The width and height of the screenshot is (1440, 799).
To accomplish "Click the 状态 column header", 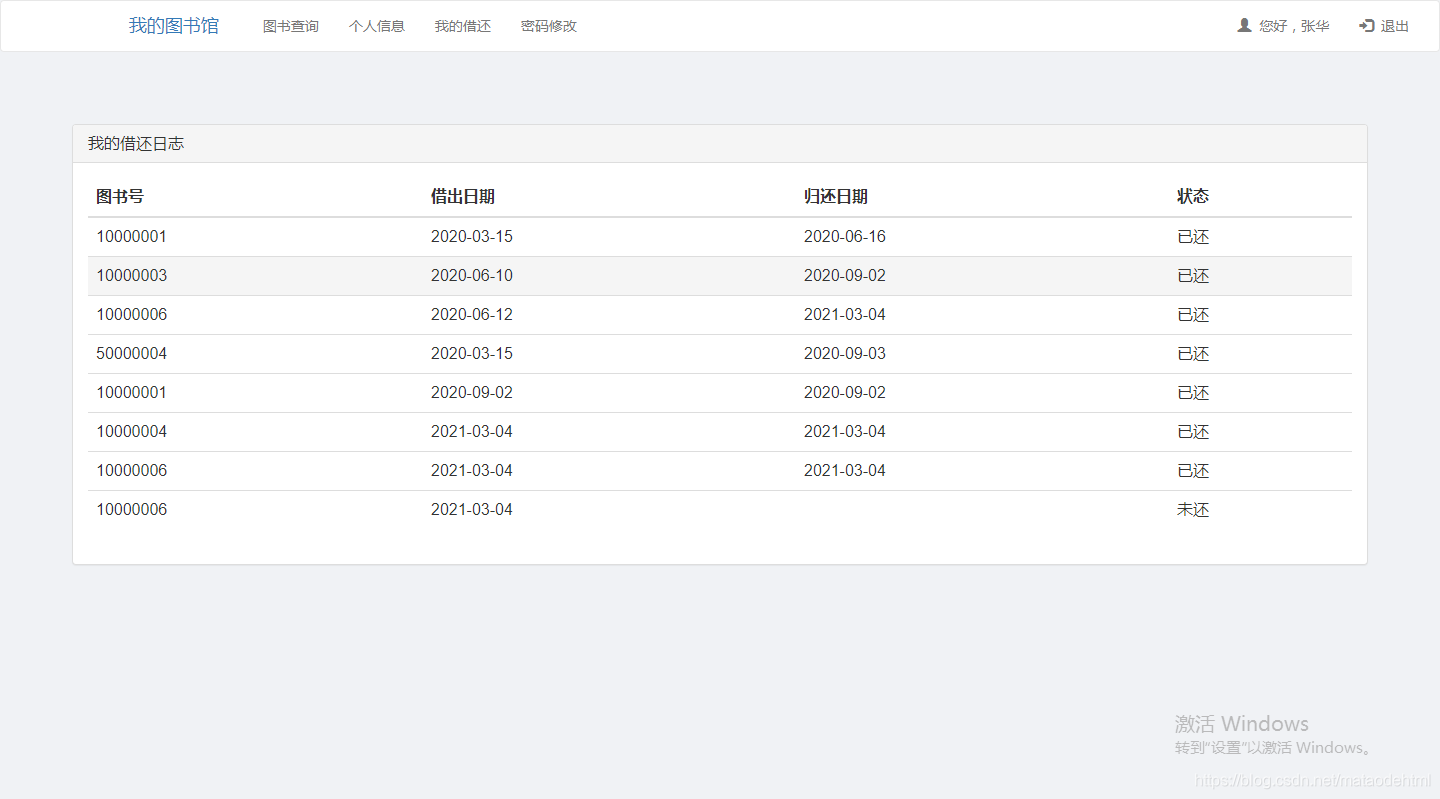I will (x=1193, y=197).
